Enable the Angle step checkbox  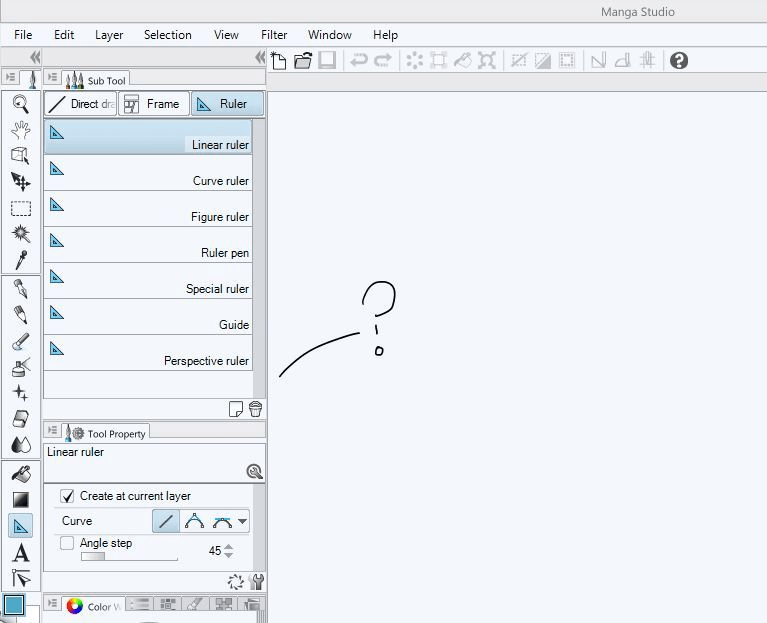(67, 543)
